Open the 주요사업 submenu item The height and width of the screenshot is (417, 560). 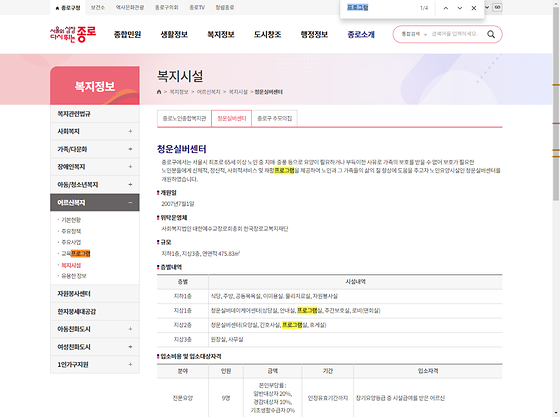tap(71, 242)
